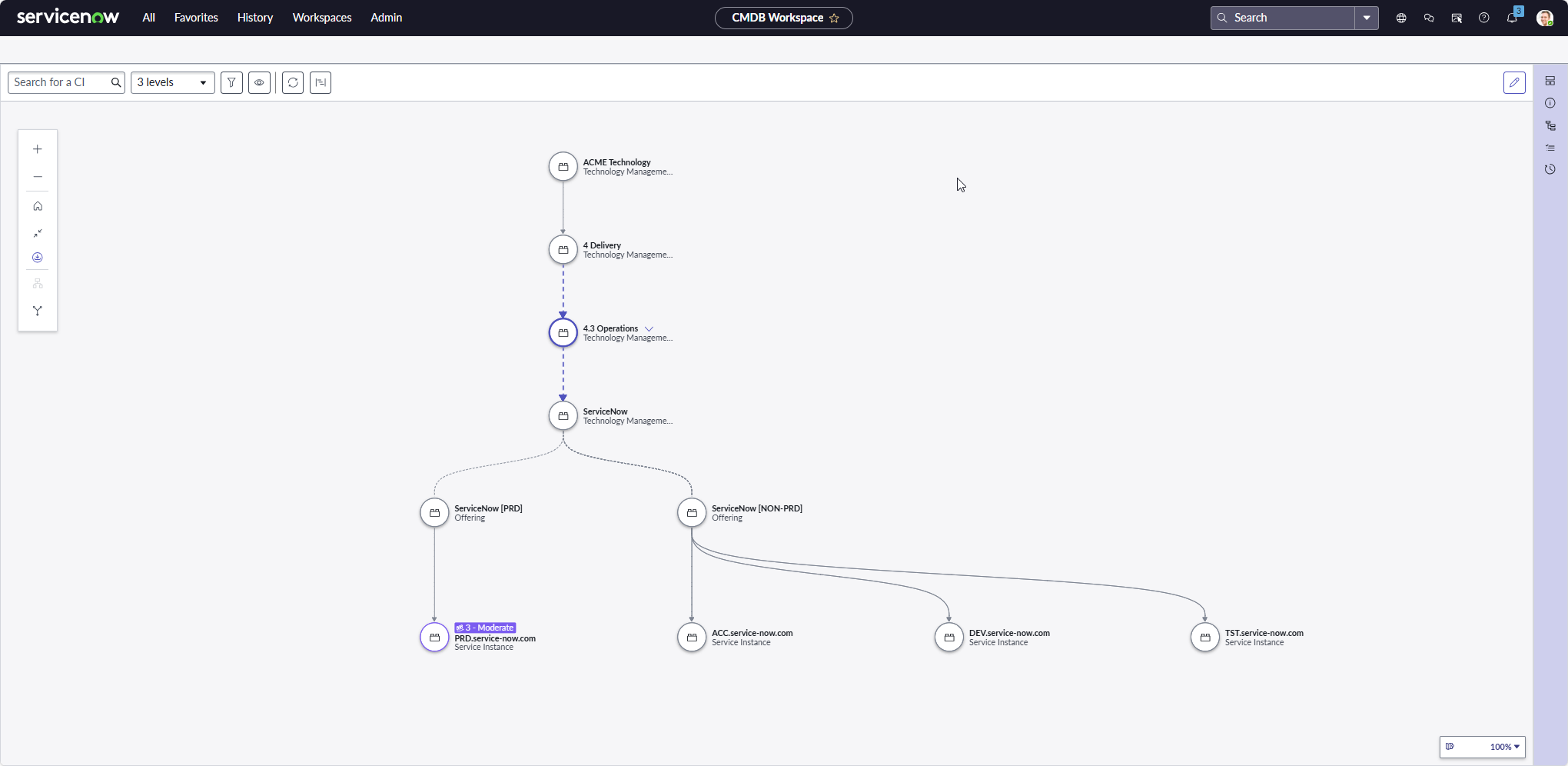Screen dimensions: 1568x766
Task: Click the minimap toggle icon
Action: pos(1450,747)
